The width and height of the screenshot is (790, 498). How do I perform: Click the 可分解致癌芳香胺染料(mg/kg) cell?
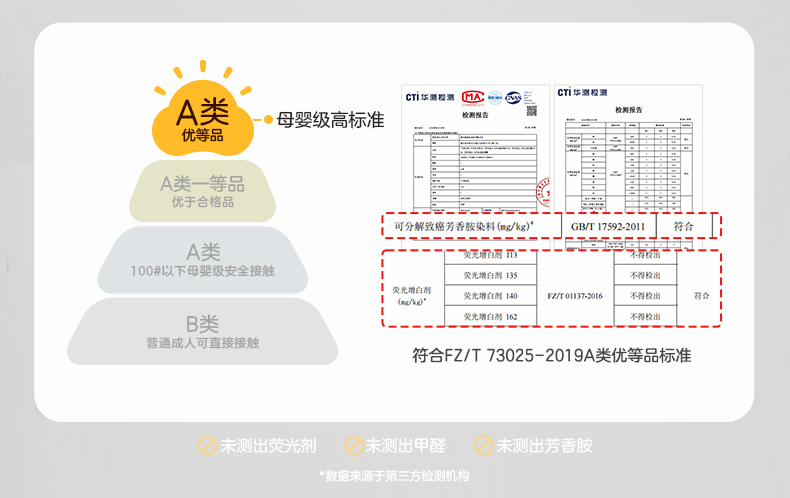[x=472, y=226]
